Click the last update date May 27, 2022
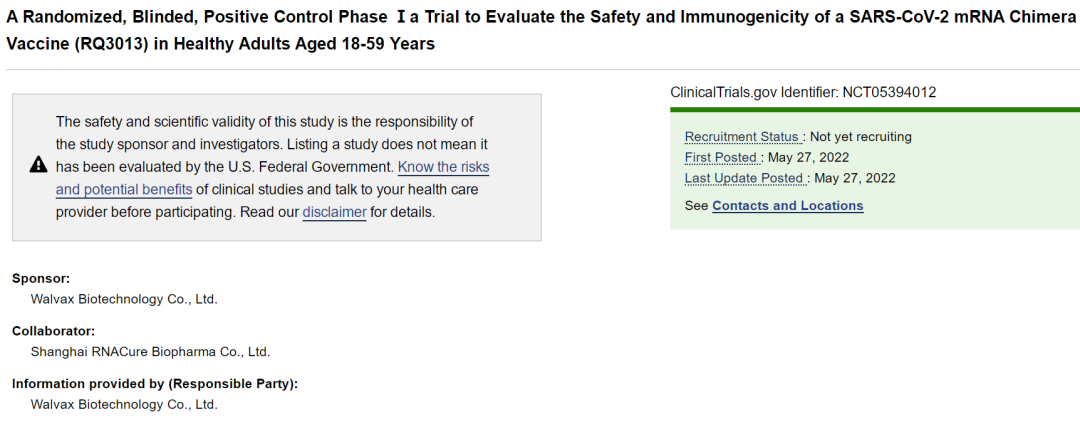Image resolution: width=1080 pixels, height=427 pixels. pos(855,178)
